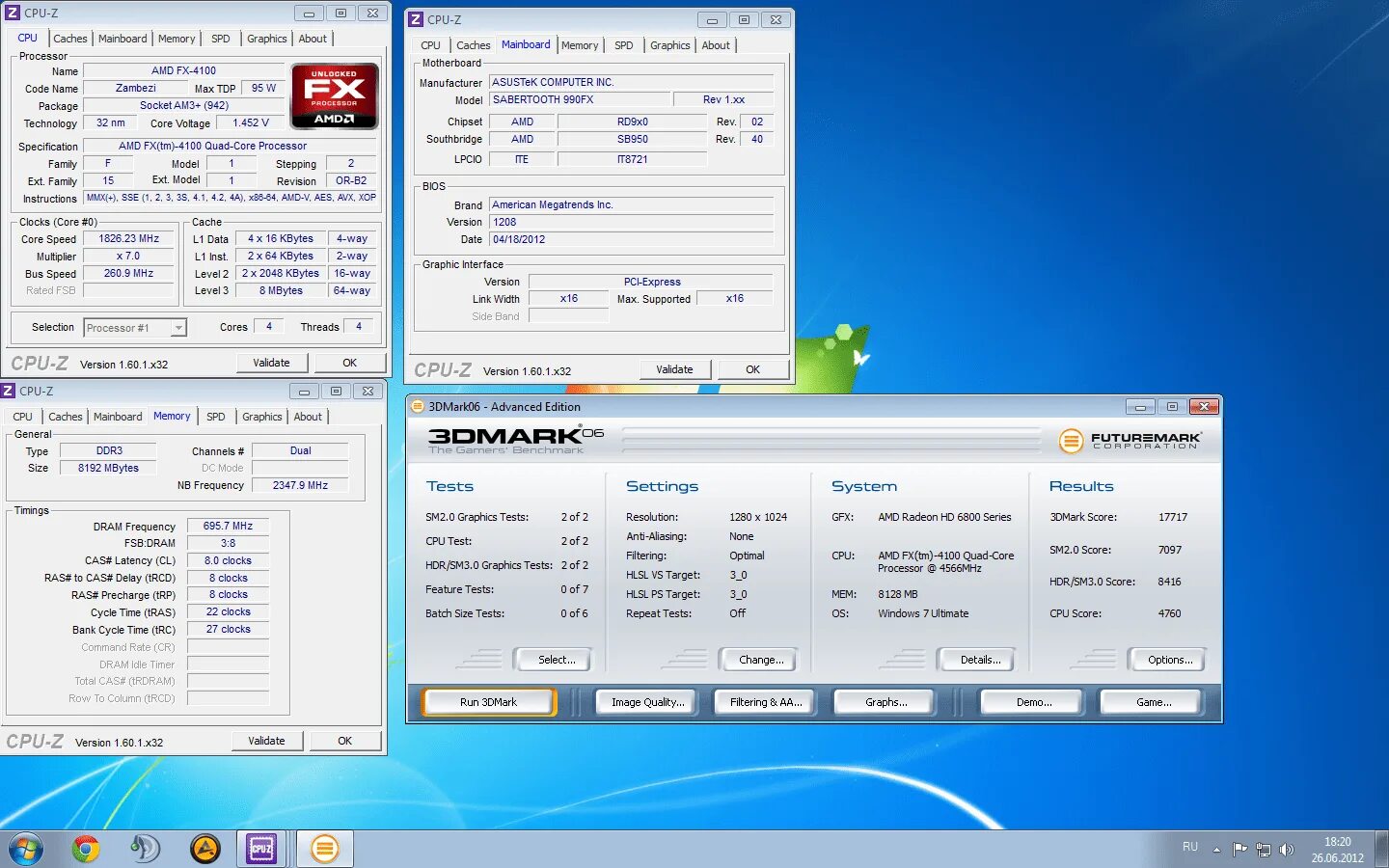Click the Level 3 cache 8 MBytes field

coord(280,290)
